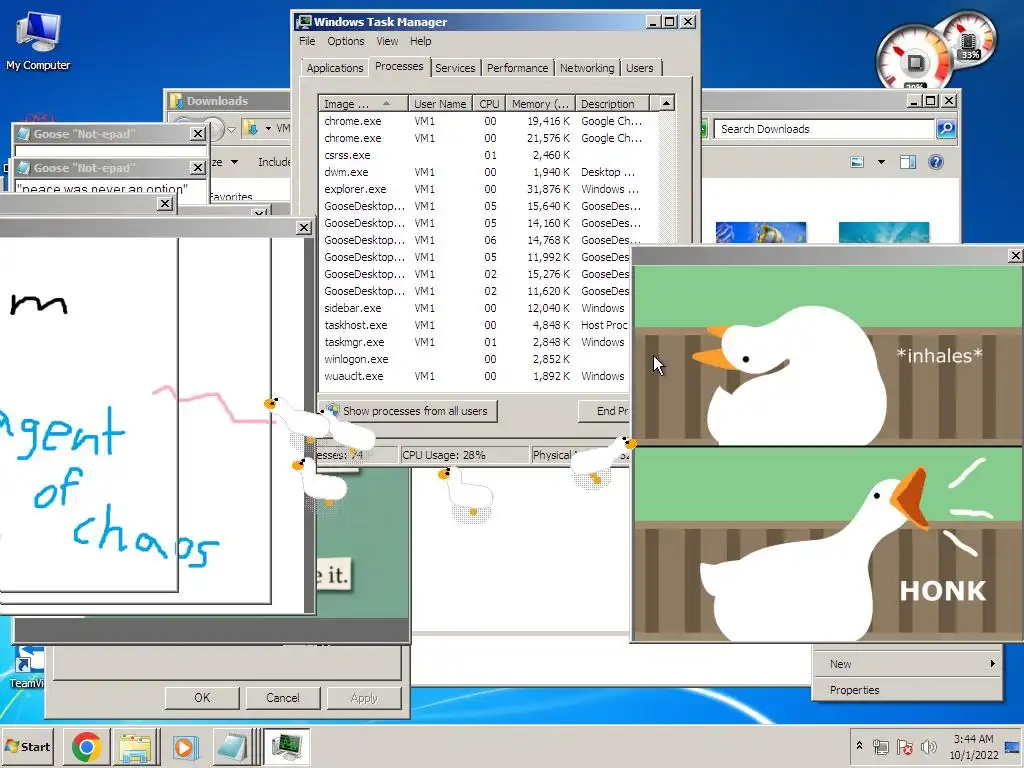Click the OK button in the dialog
Image resolution: width=1024 pixels, height=768 pixels.
click(202, 697)
